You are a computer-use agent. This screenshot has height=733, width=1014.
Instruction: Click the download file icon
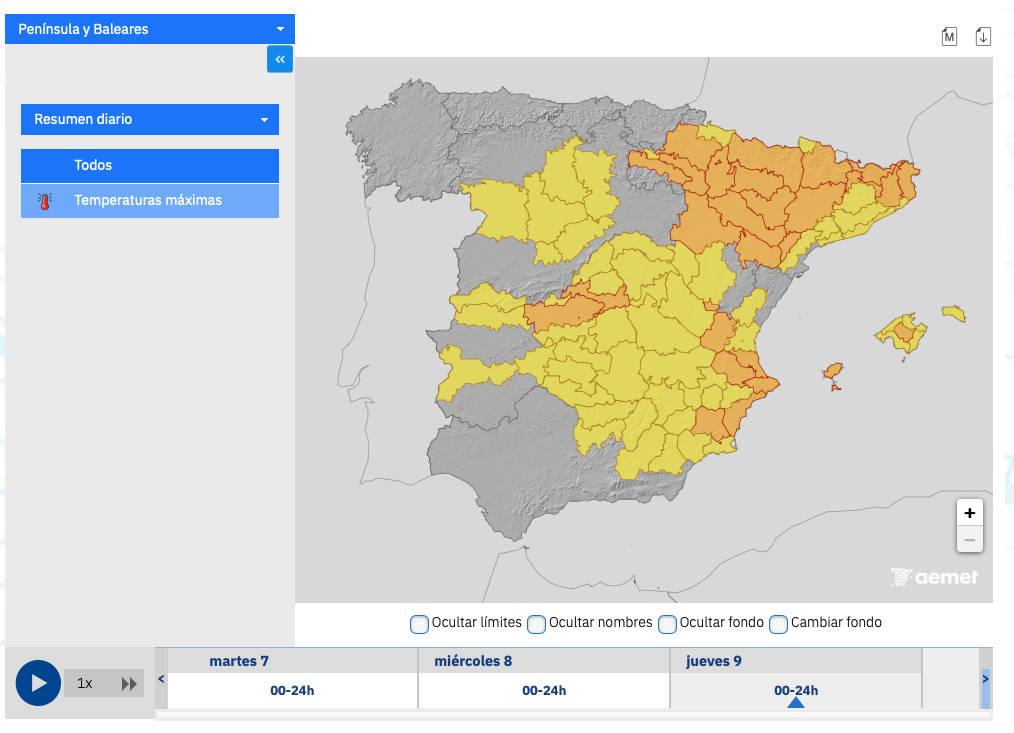(x=983, y=36)
